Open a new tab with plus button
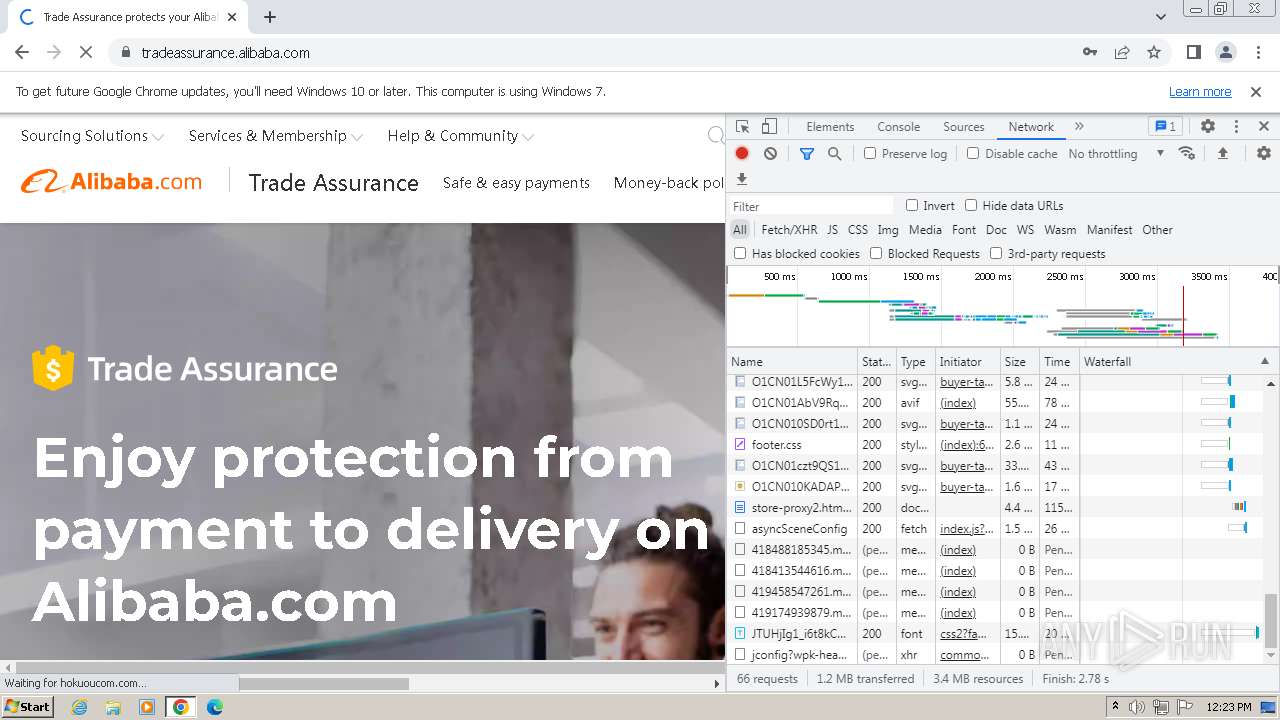 tap(270, 17)
